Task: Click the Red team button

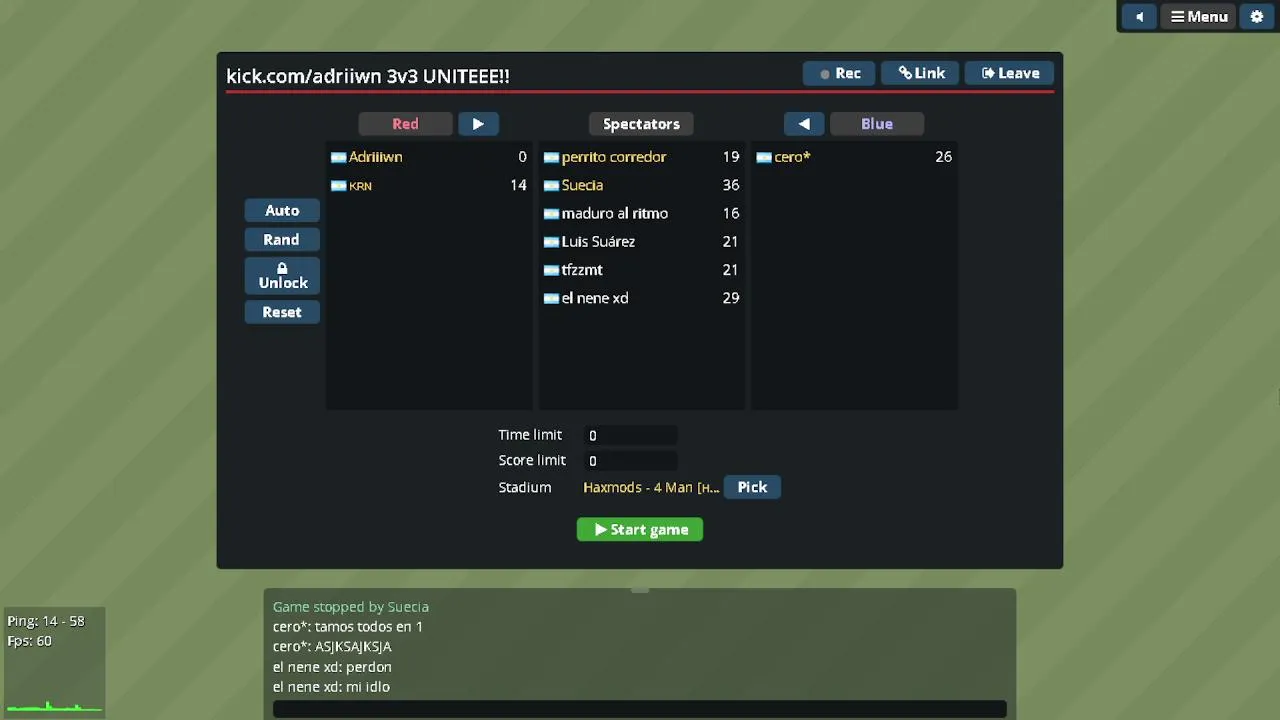Action: click(x=405, y=124)
